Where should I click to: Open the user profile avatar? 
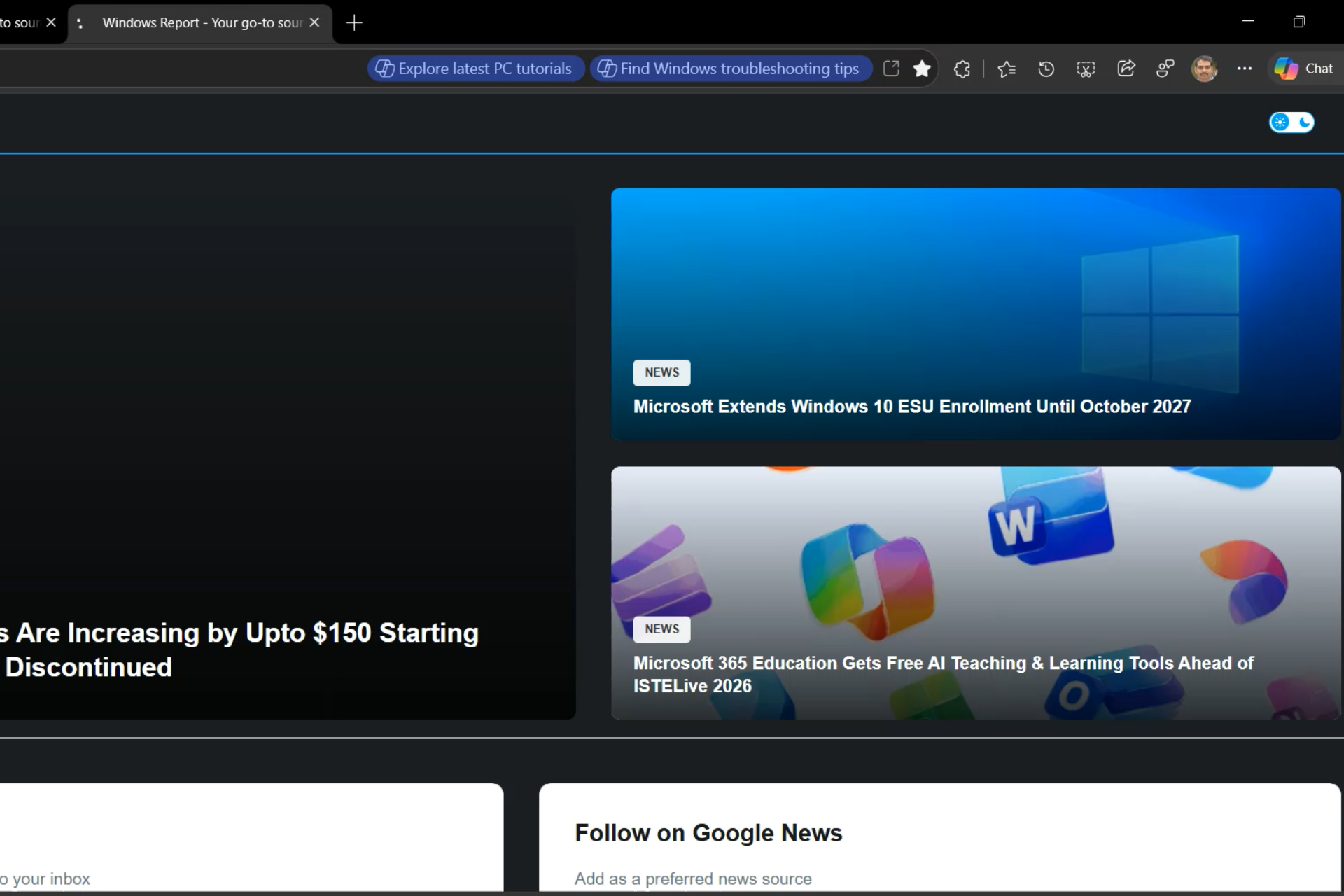coord(1204,69)
